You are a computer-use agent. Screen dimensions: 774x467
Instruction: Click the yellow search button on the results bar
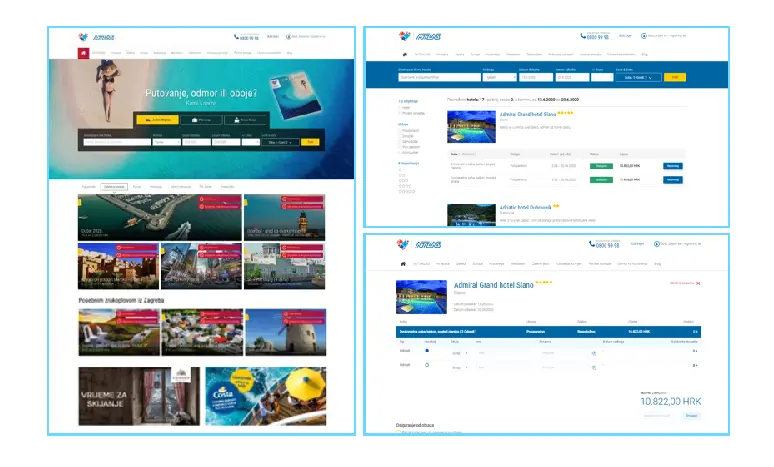pyautogui.click(x=675, y=78)
